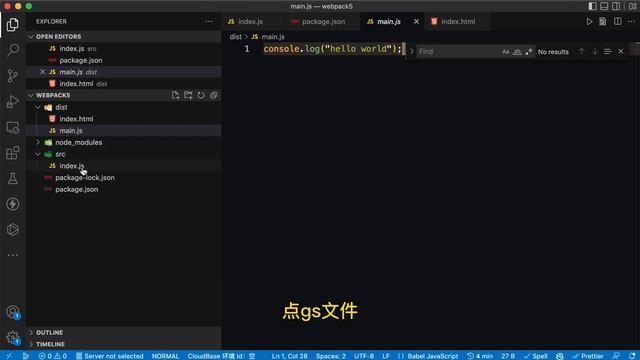Switch to the index.html tab

tap(457, 21)
